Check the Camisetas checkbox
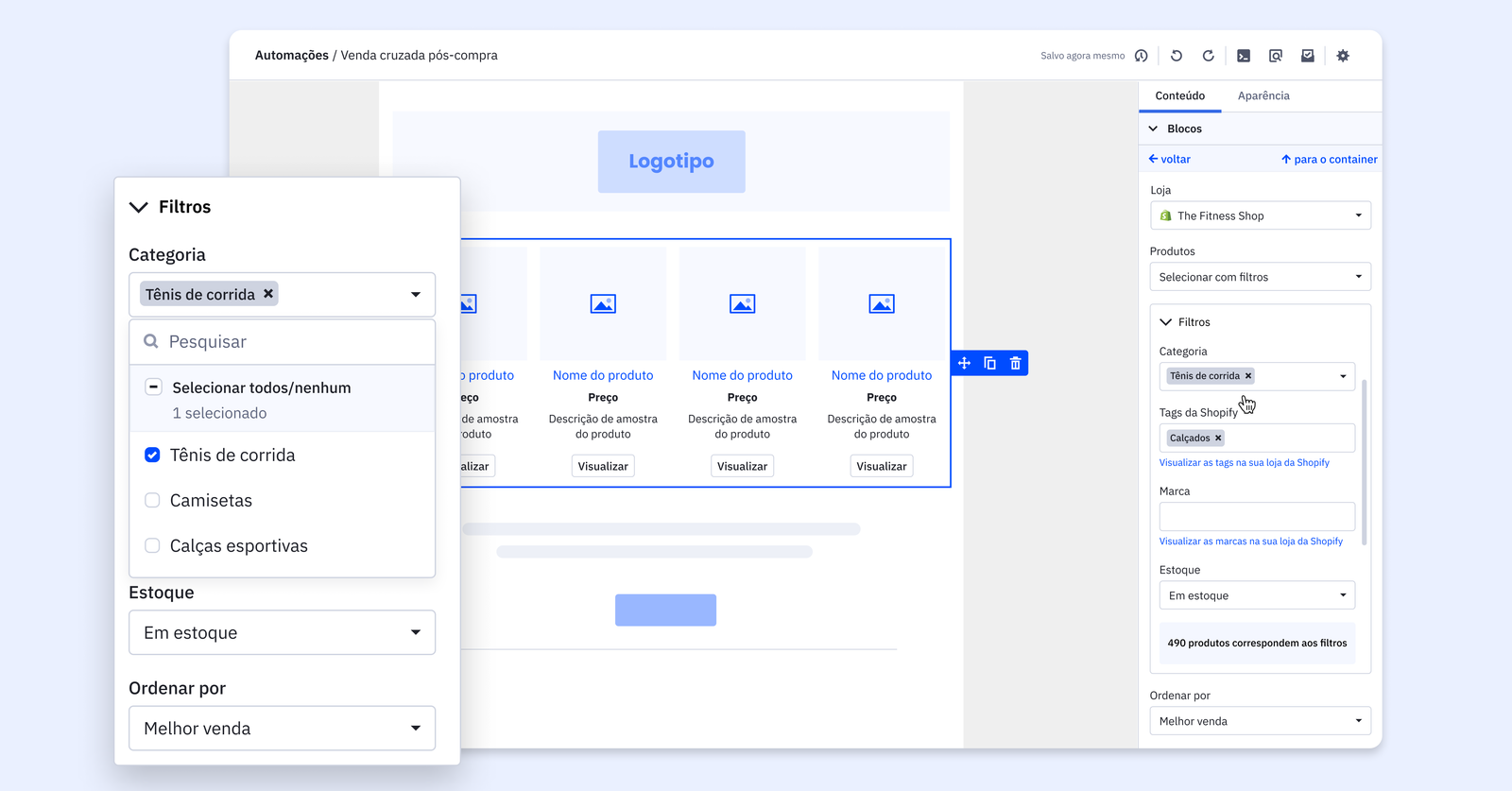This screenshot has height=791, width=1512. (x=152, y=500)
